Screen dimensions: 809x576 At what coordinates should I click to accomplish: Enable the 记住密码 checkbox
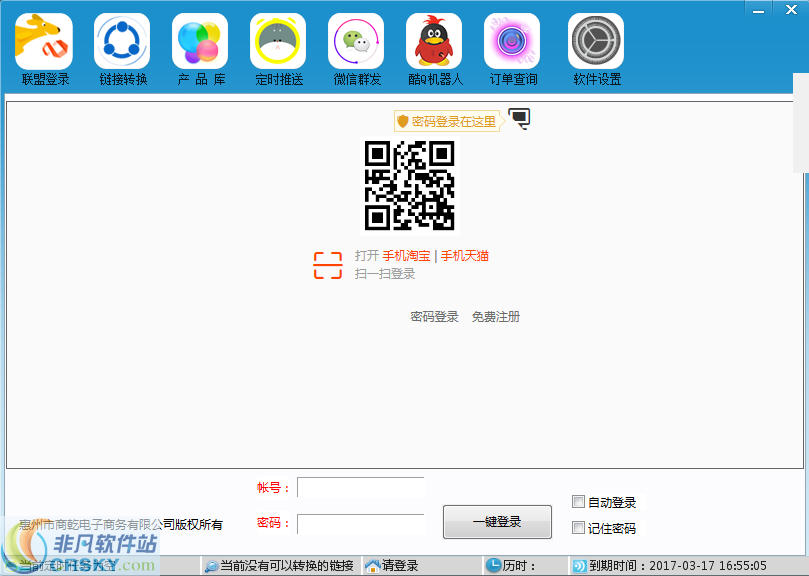click(x=578, y=527)
